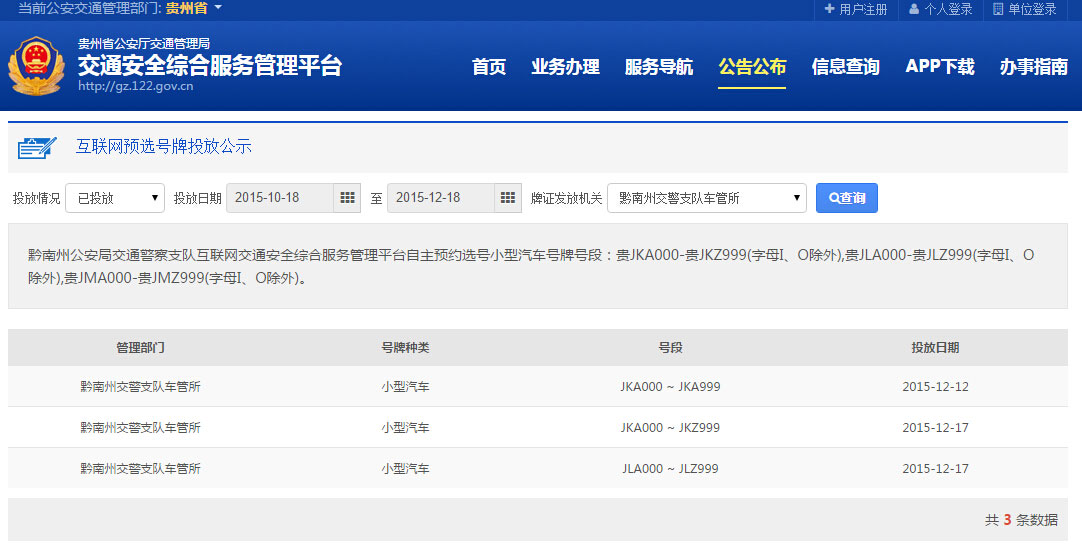Select the JKA000 ~ JKZ999 number range cell
The width and height of the screenshot is (1082, 550).
click(x=670, y=427)
